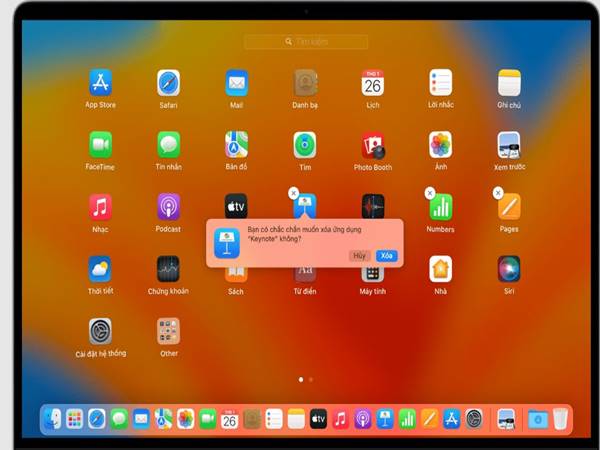Open the Thời tiết weather app
Screen dimensions: 600x450
pos(100,269)
